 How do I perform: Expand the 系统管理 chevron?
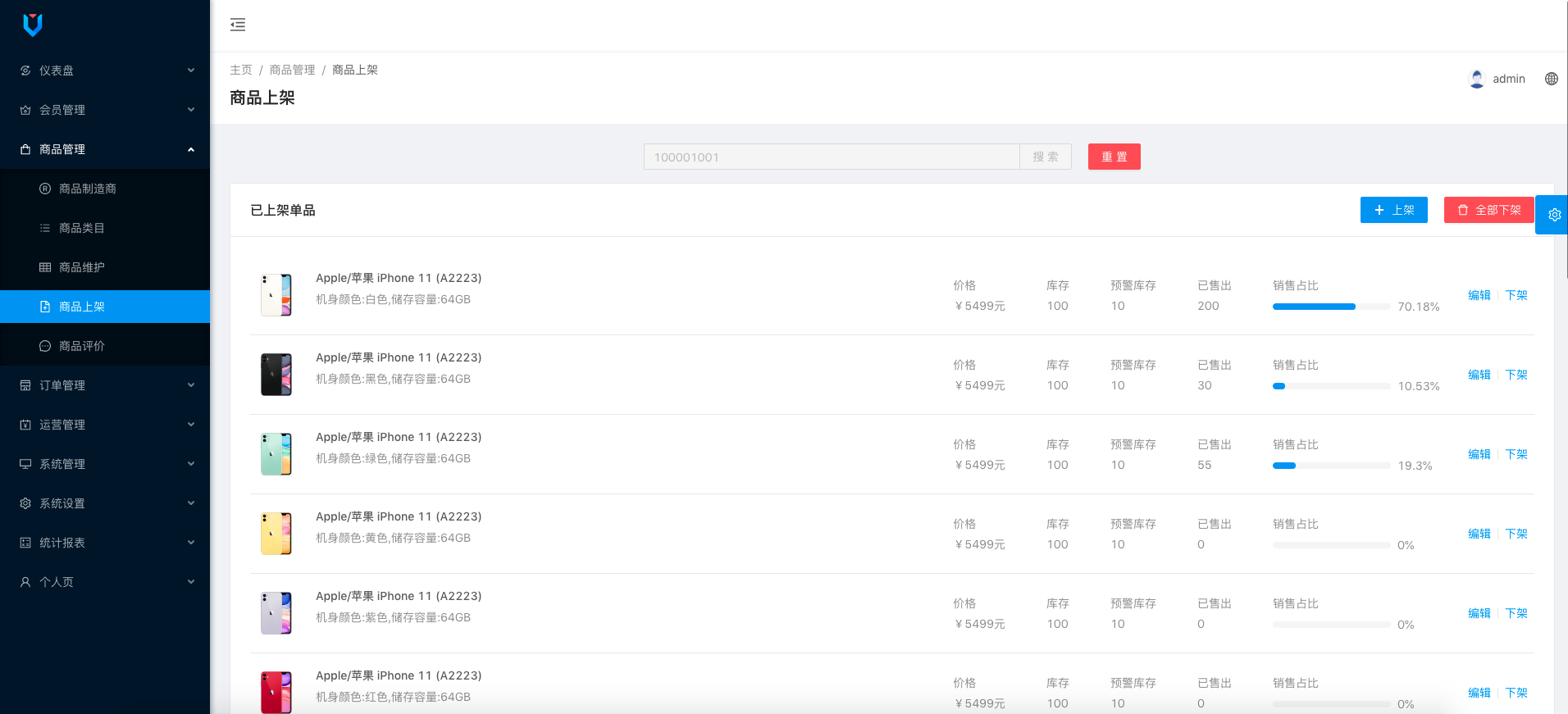191,464
